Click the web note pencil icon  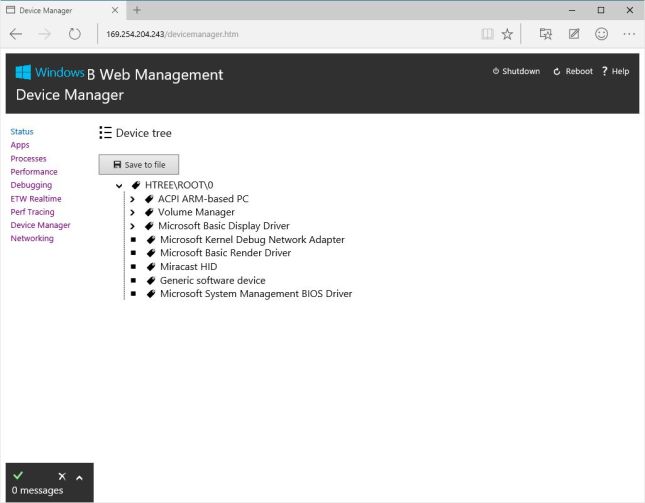click(x=574, y=34)
